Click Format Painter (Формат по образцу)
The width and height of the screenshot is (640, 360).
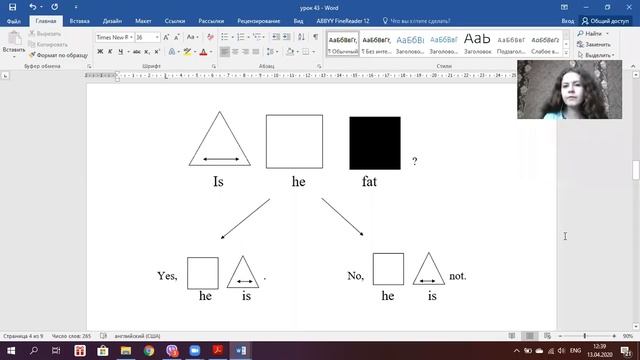[58, 55]
